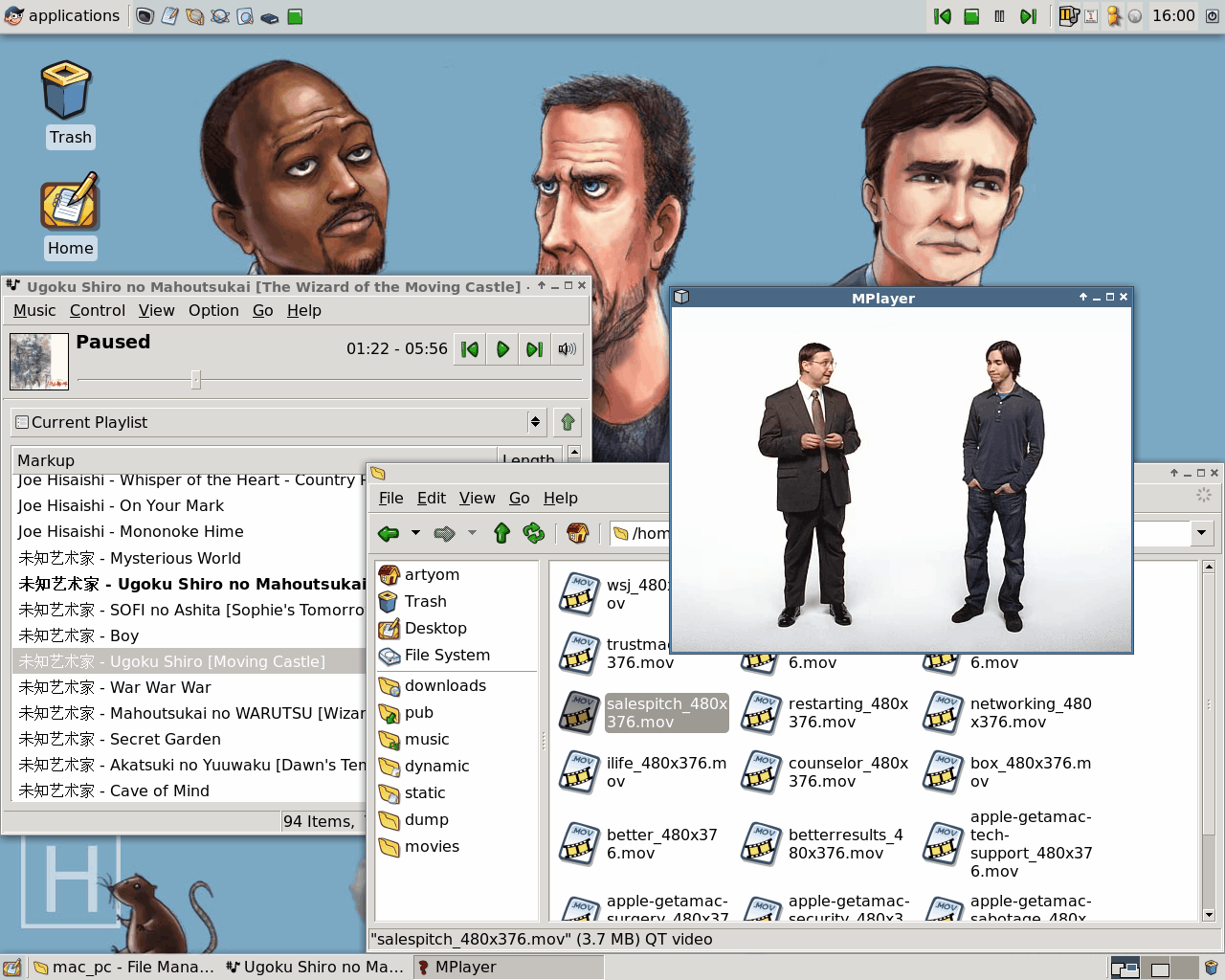
Task: Open the applications menu
Action: tap(63, 15)
